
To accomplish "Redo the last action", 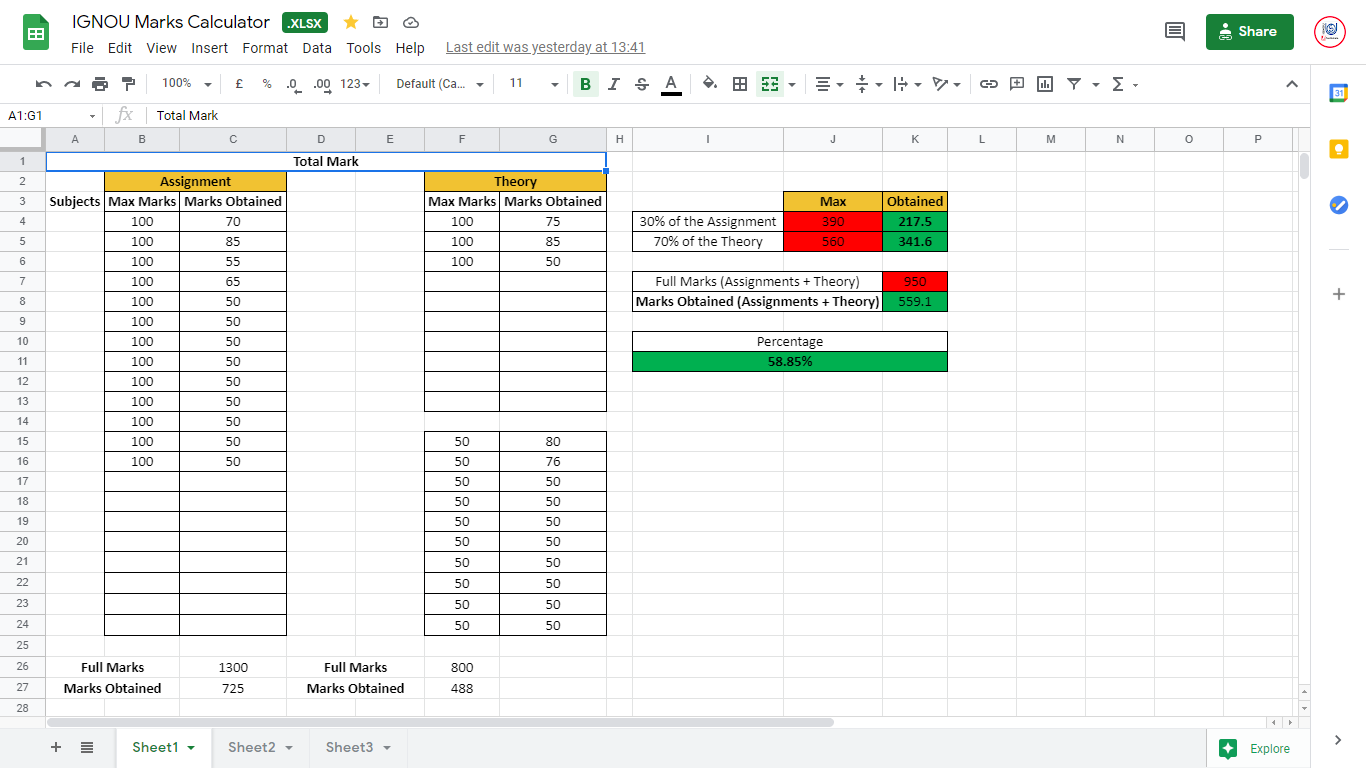I will tap(72, 84).
